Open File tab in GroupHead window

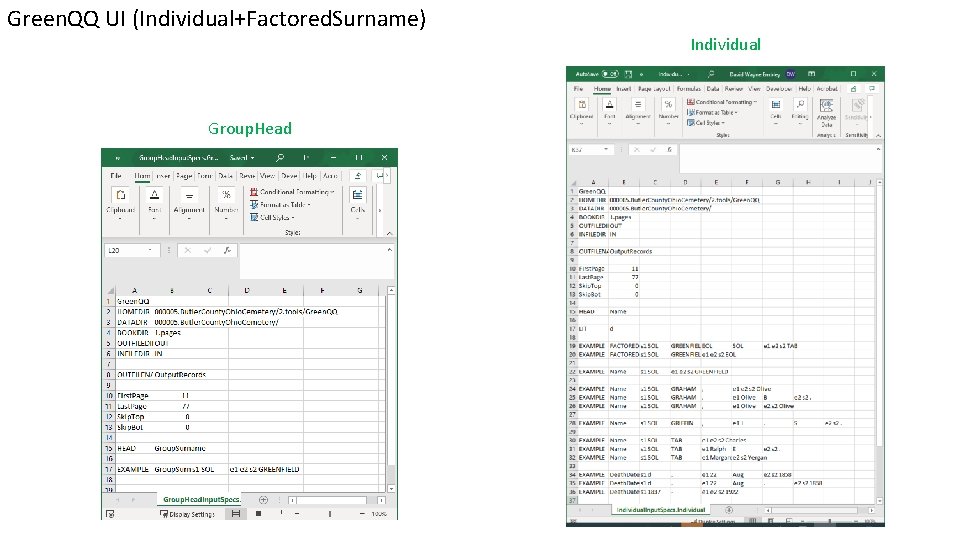click(x=116, y=176)
